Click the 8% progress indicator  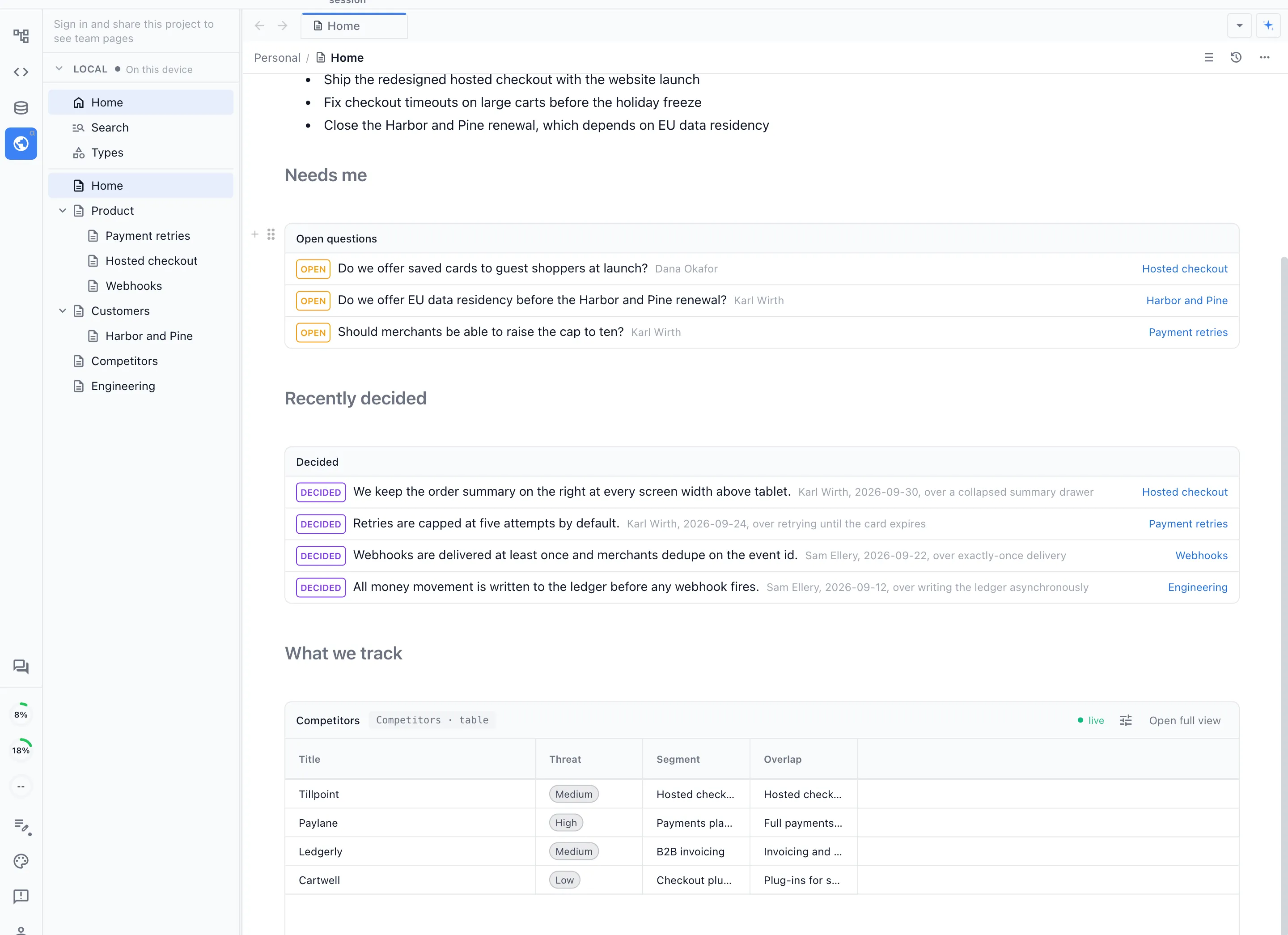pyautogui.click(x=21, y=714)
